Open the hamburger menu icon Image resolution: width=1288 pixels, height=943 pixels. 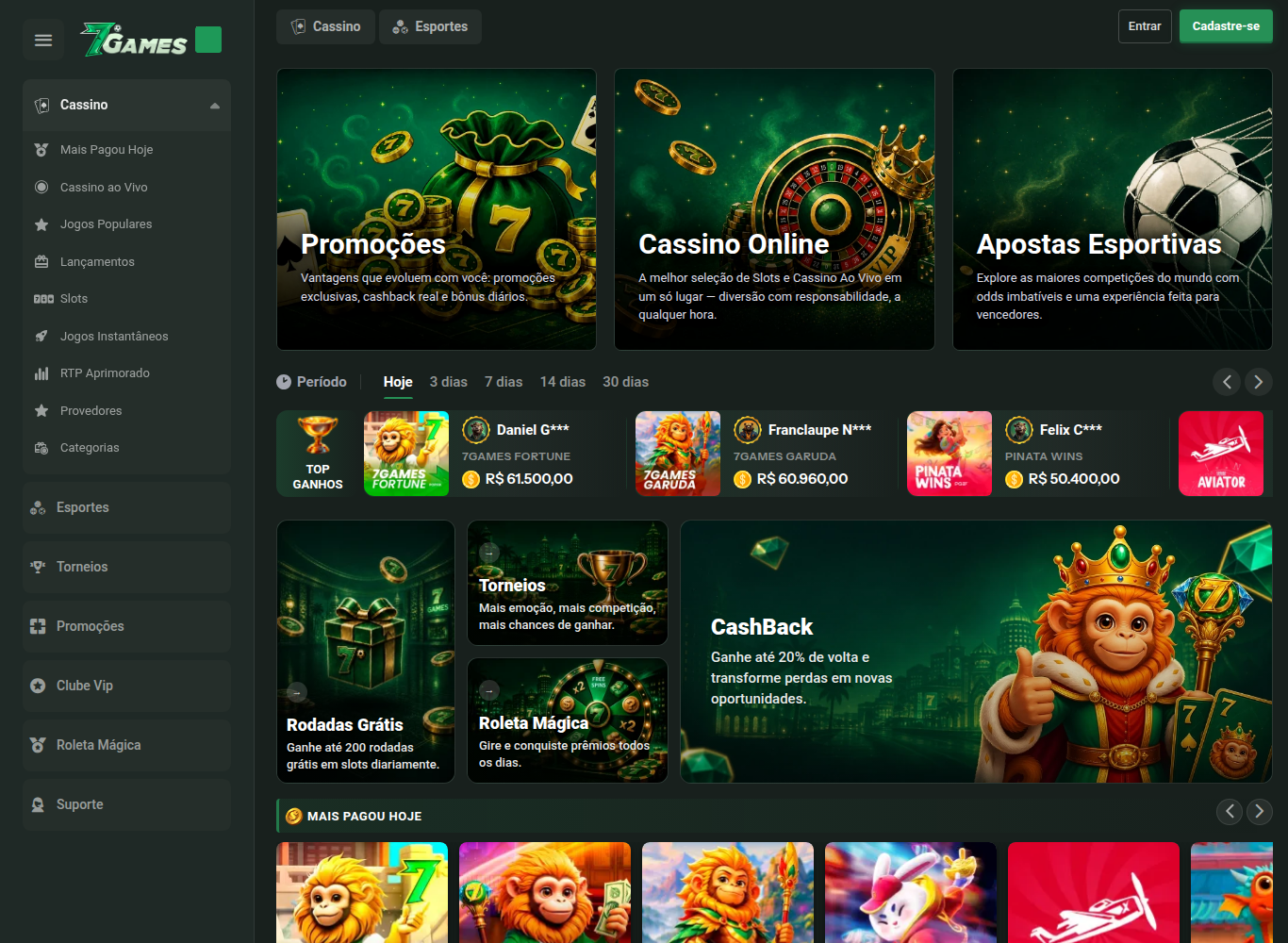[x=43, y=40]
